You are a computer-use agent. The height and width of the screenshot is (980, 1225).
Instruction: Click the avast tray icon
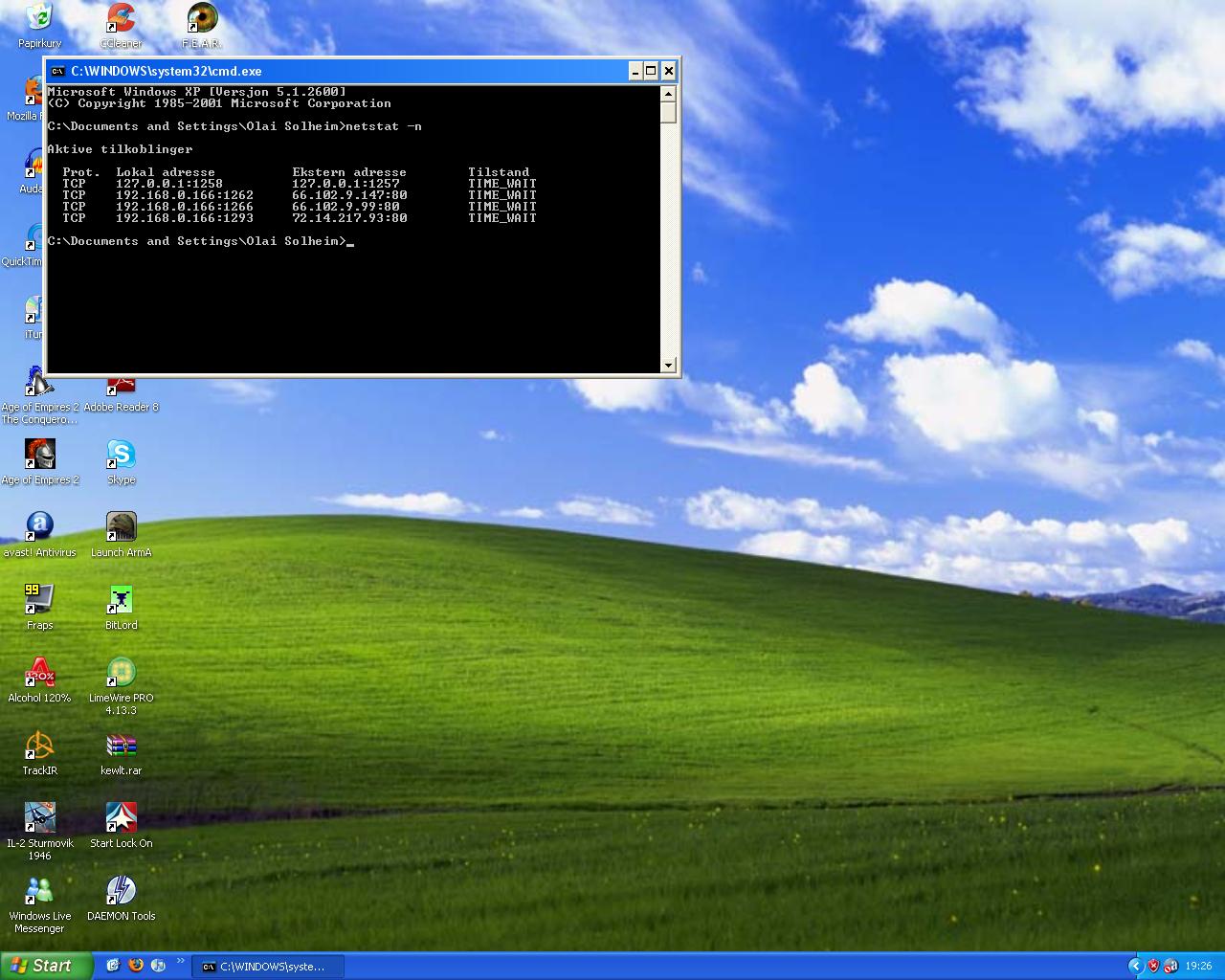pyautogui.click(x=1170, y=967)
